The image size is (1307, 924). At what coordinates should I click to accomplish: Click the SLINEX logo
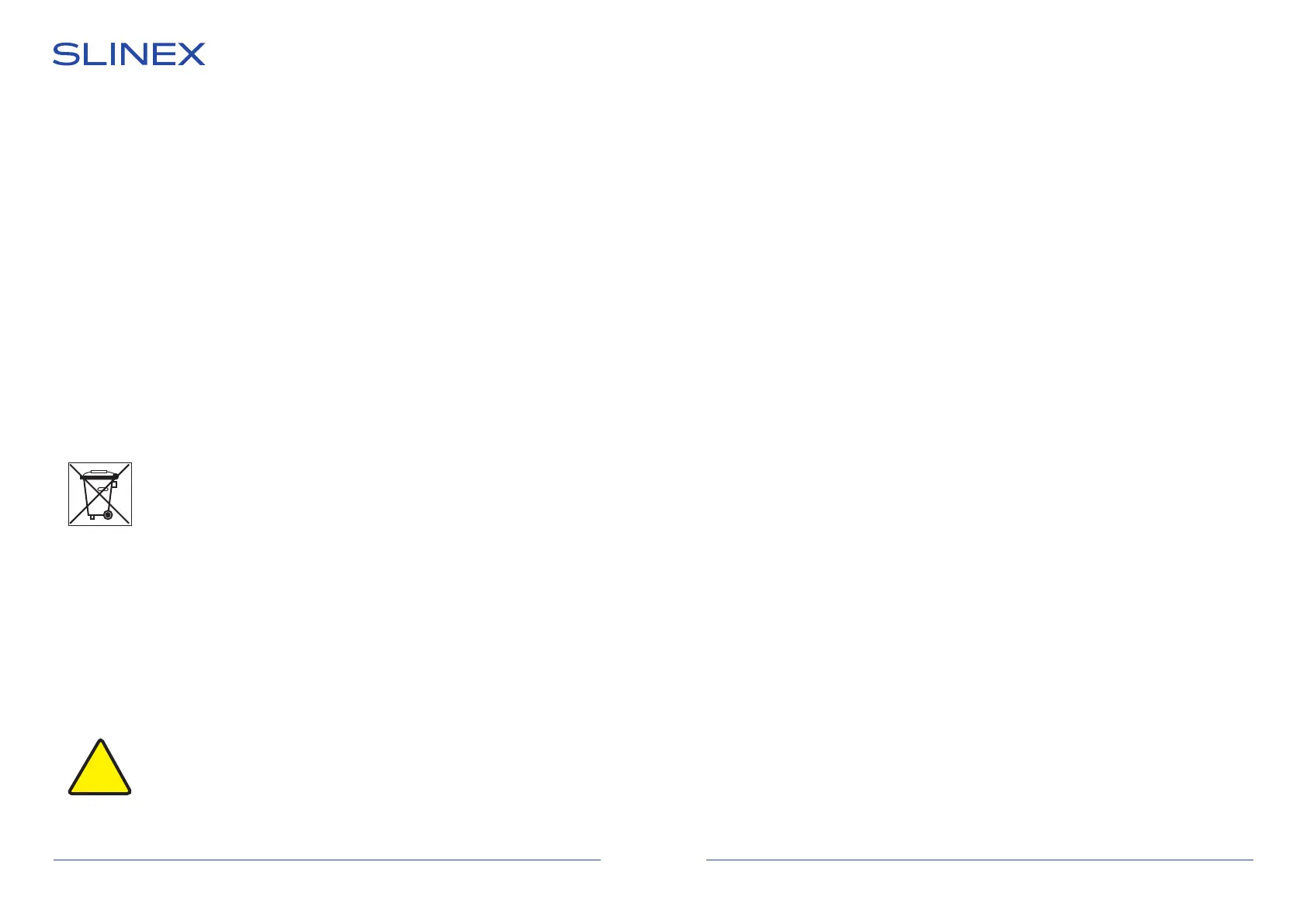tap(129, 54)
